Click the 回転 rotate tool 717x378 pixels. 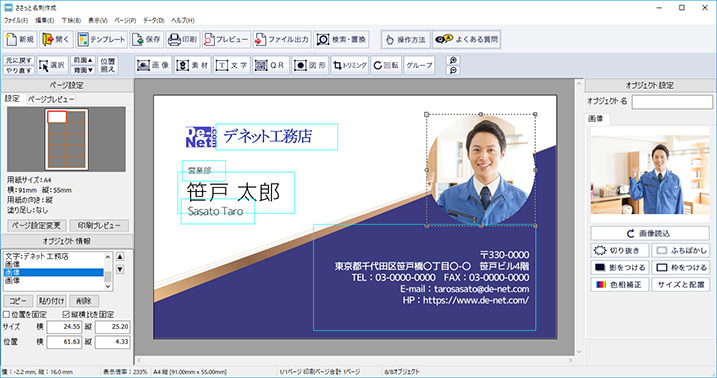(386, 65)
